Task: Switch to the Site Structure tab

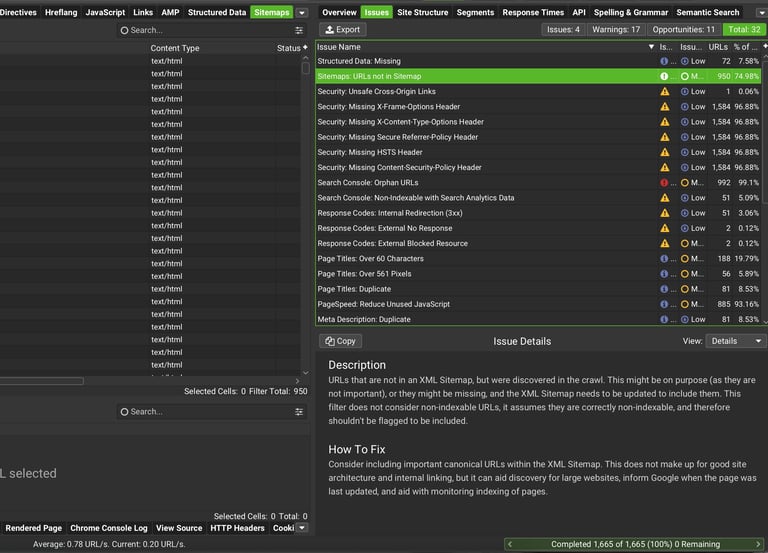Action: 422,13
